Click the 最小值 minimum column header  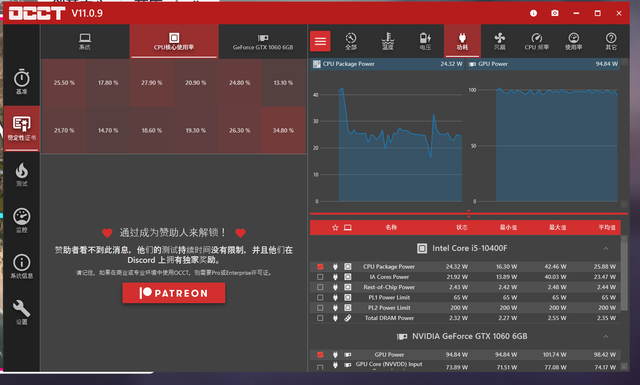[509, 227]
